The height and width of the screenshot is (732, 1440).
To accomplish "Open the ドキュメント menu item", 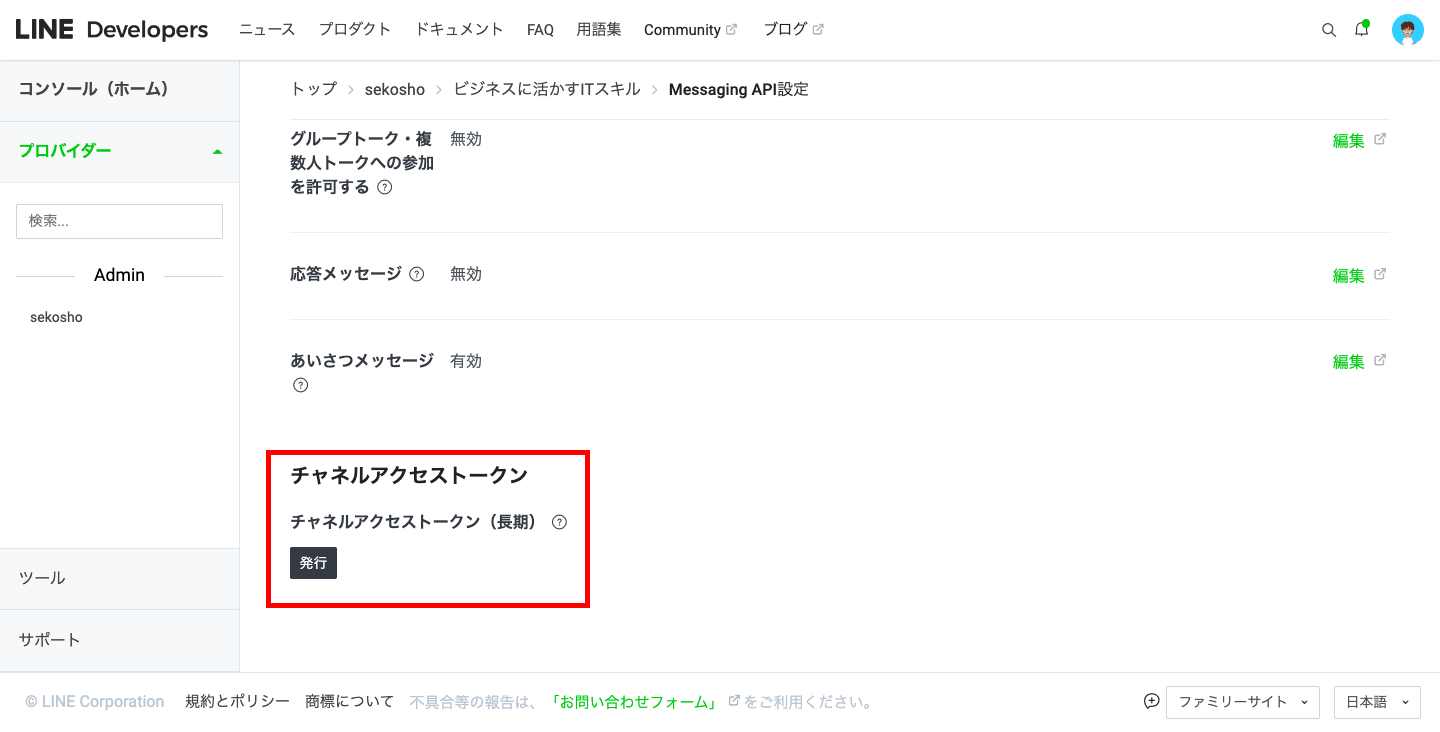I will click(x=459, y=29).
